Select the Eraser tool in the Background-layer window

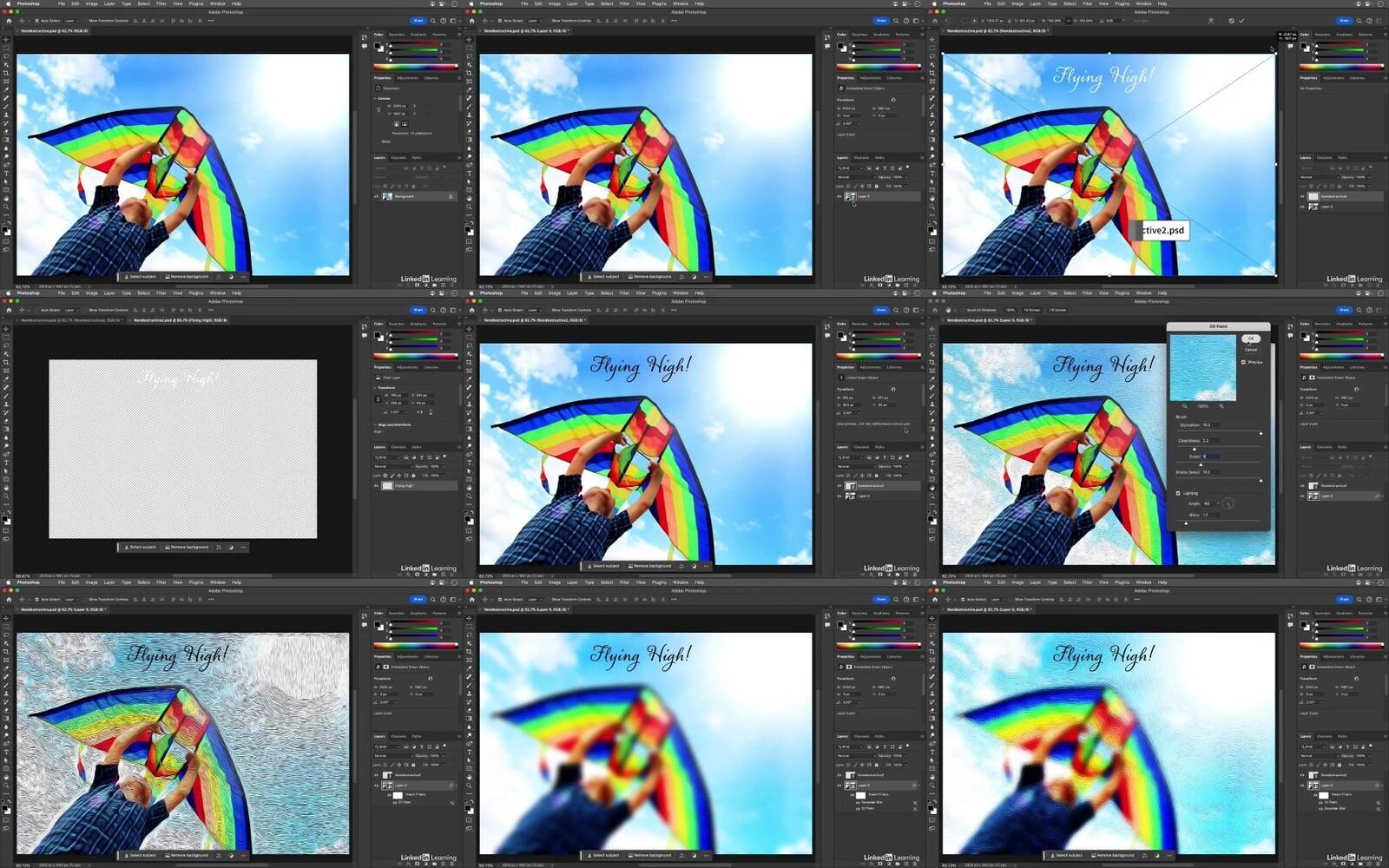[x=6, y=131]
